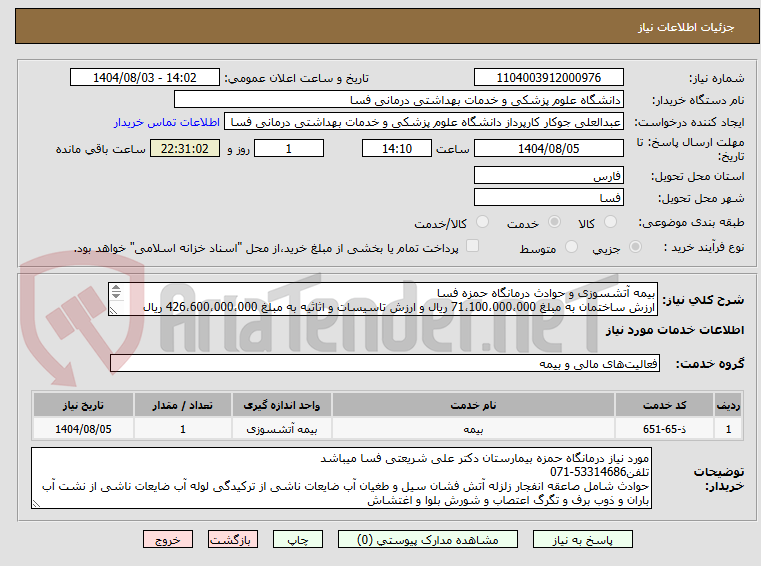Toggle the اسناد خزانه اسلامی payment checkbox
Viewport: 761px width, 566px height.
[472, 246]
